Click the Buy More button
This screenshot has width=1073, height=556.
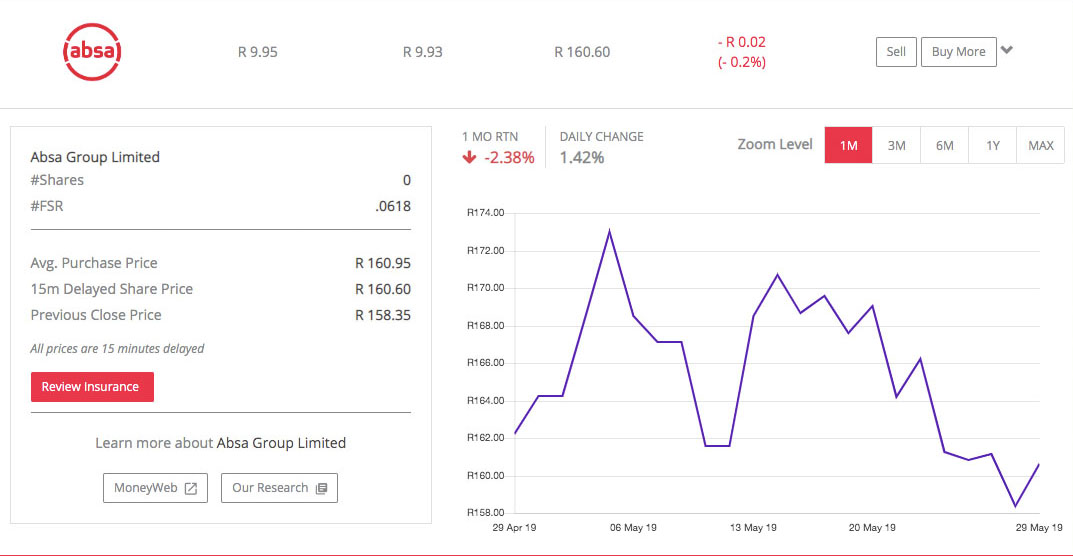[x=958, y=52]
